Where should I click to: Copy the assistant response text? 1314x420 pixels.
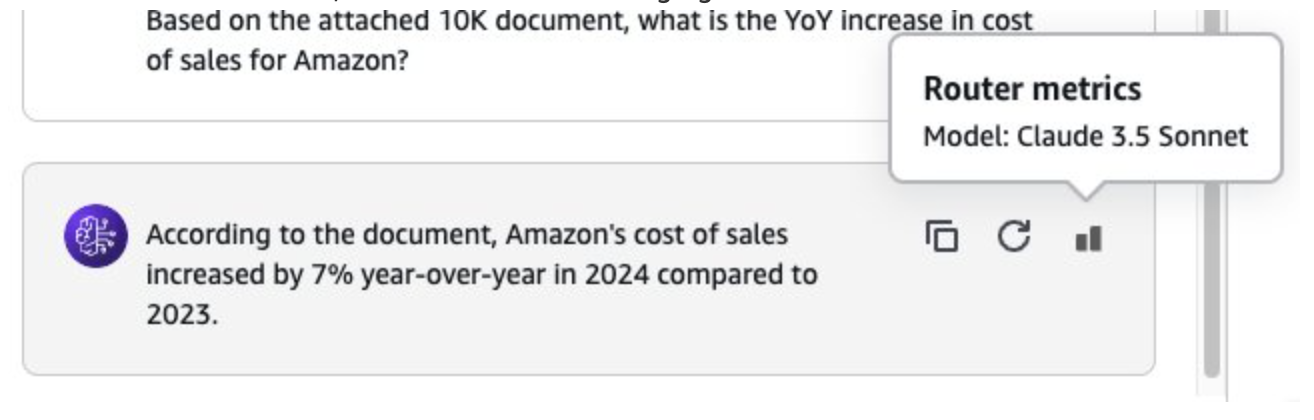(x=941, y=238)
